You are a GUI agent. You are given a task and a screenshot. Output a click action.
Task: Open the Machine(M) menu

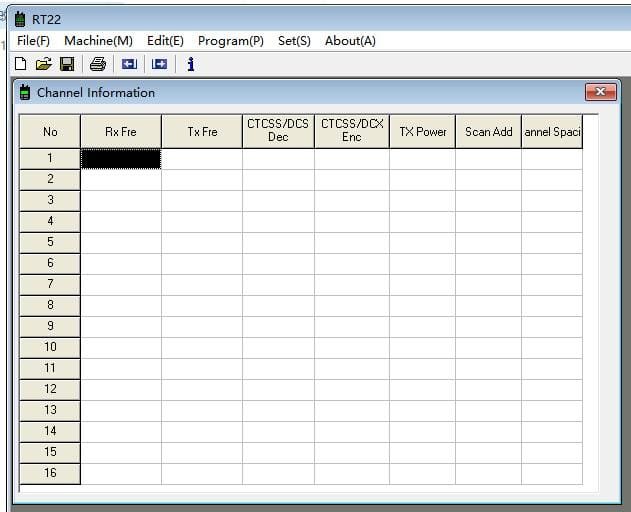(98, 41)
